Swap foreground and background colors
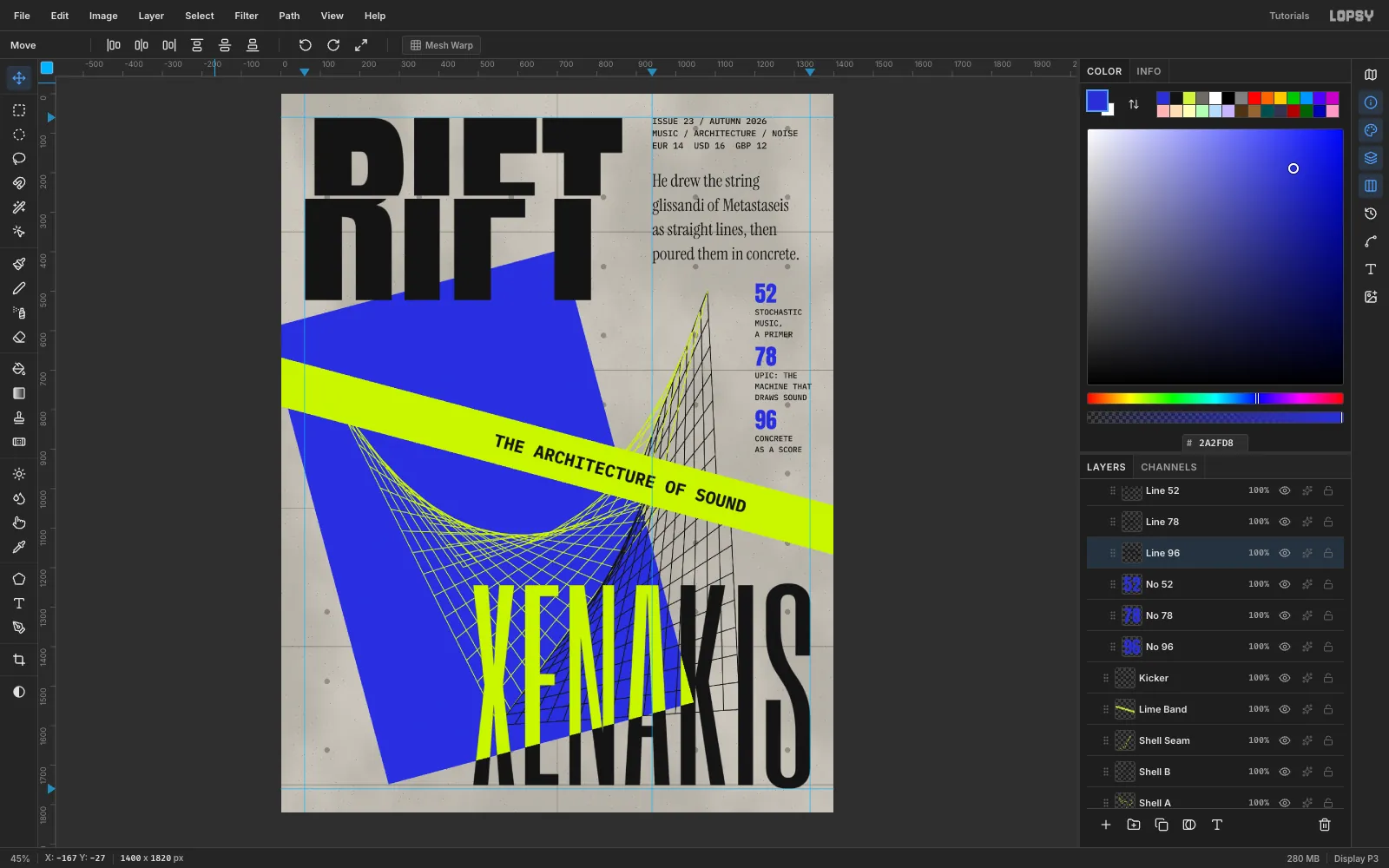1389x868 pixels. pyautogui.click(x=1134, y=104)
